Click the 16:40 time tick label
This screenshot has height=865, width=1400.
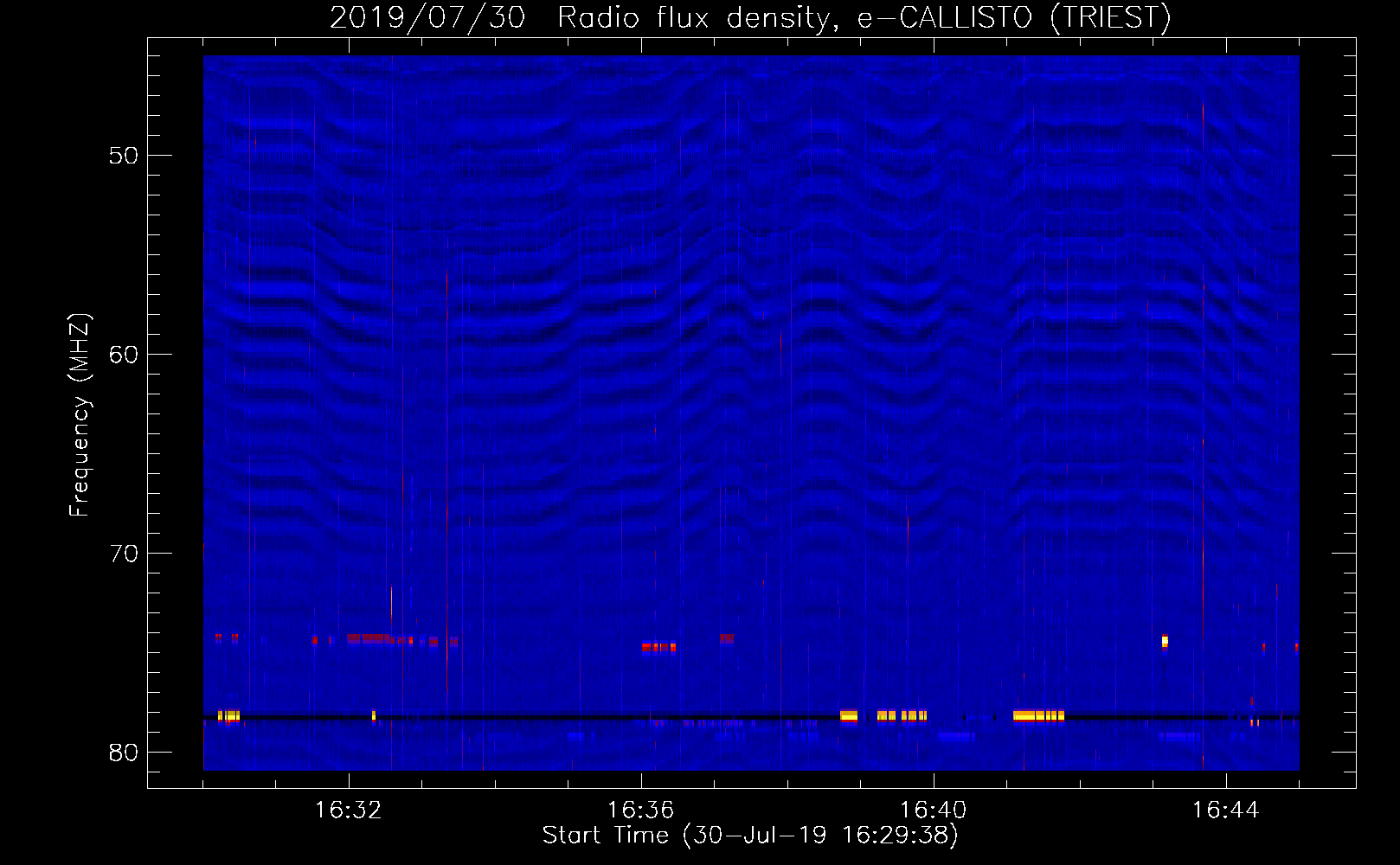tap(933, 811)
